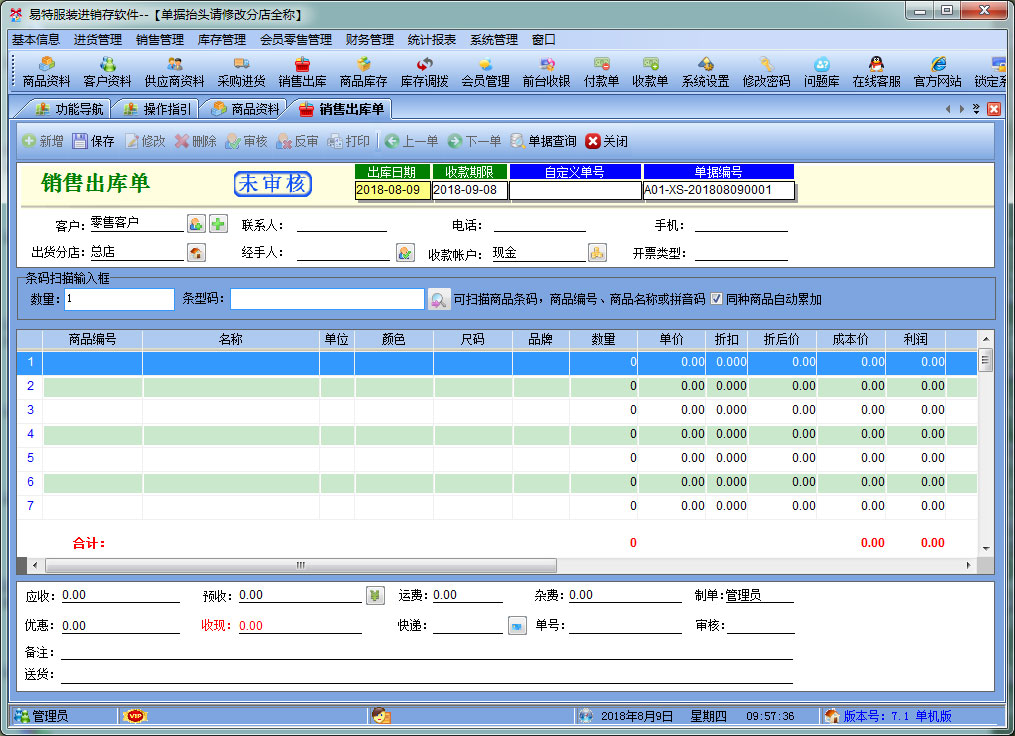
Task: Click the barcode search magnifier icon
Action: 438,299
